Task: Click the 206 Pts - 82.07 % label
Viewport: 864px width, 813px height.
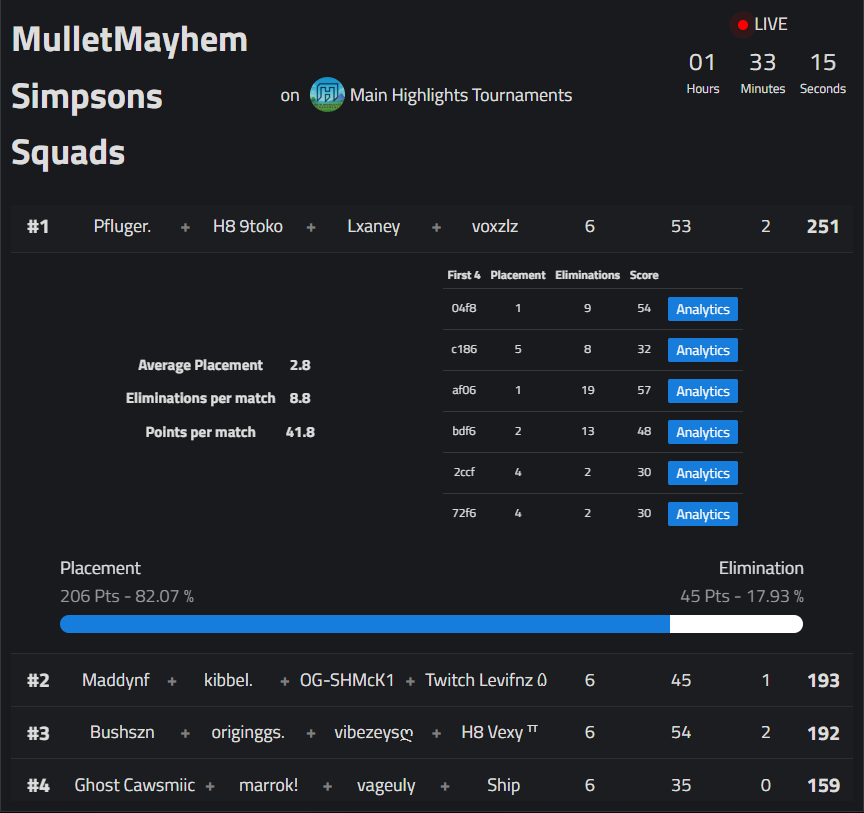Action: tap(127, 596)
